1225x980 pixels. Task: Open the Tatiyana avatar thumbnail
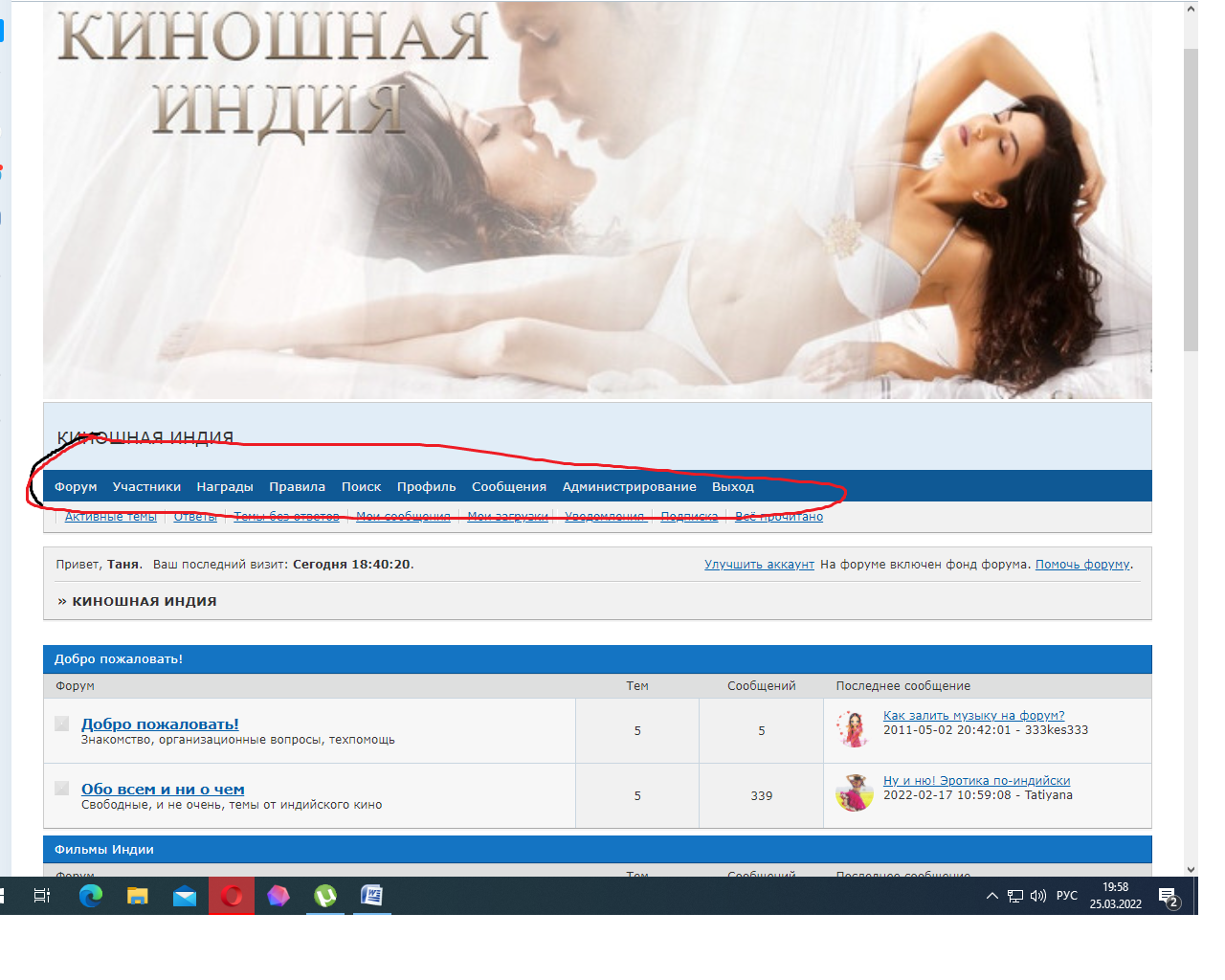point(854,793)
